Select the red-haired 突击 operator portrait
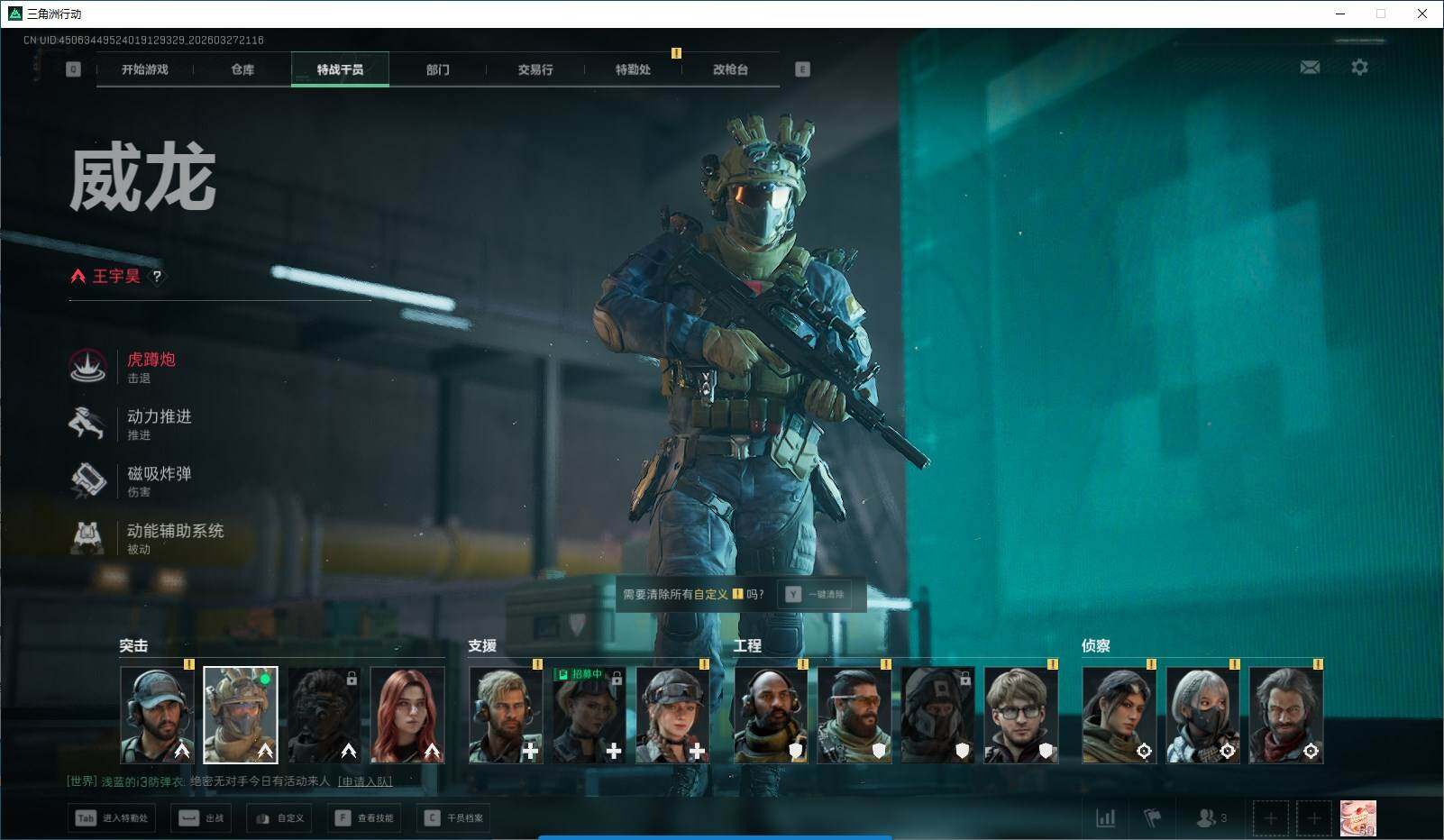This screenshot has height=840, width=1444. tap(407, 716)
